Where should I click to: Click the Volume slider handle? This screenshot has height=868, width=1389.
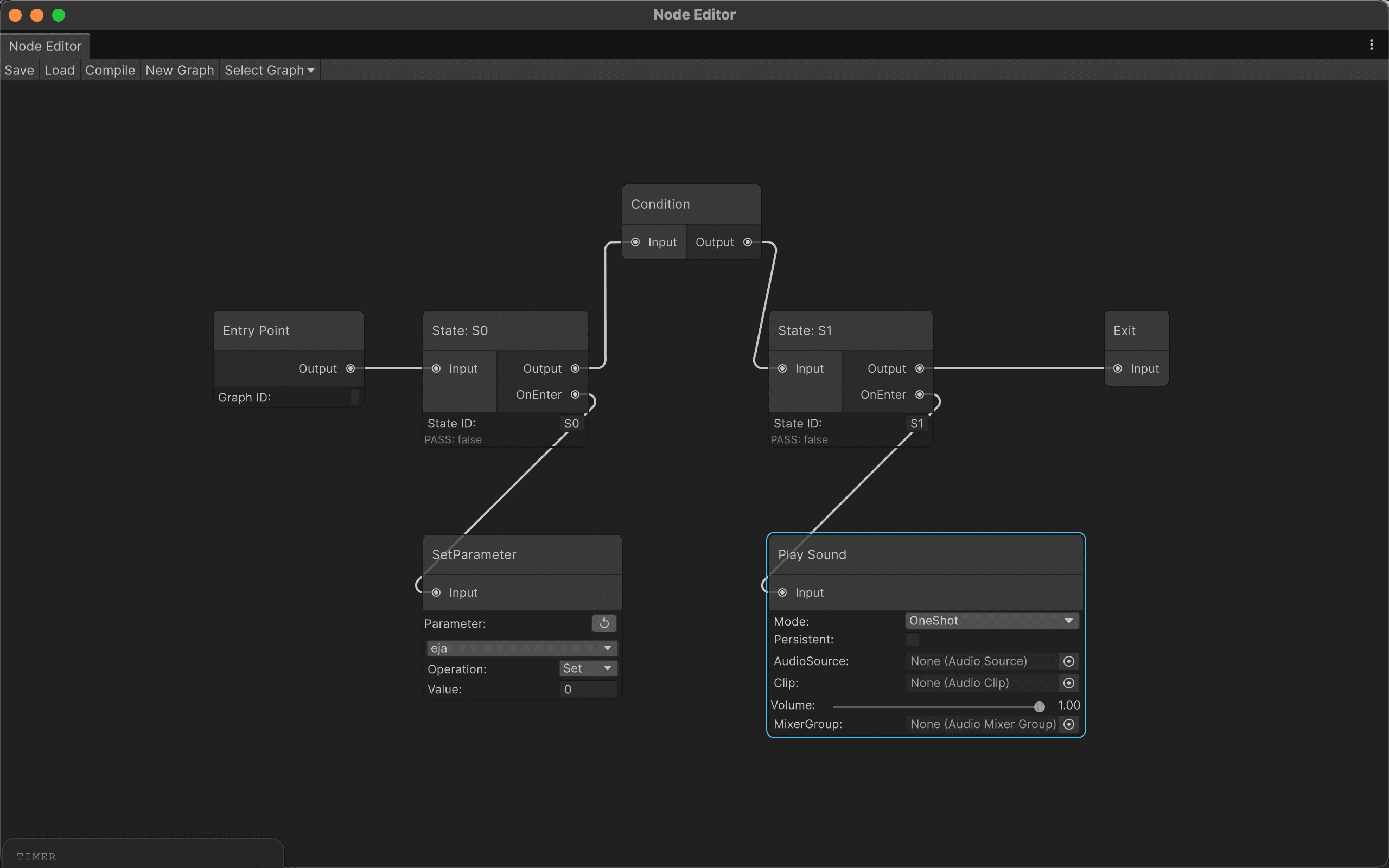[1040, 707]
